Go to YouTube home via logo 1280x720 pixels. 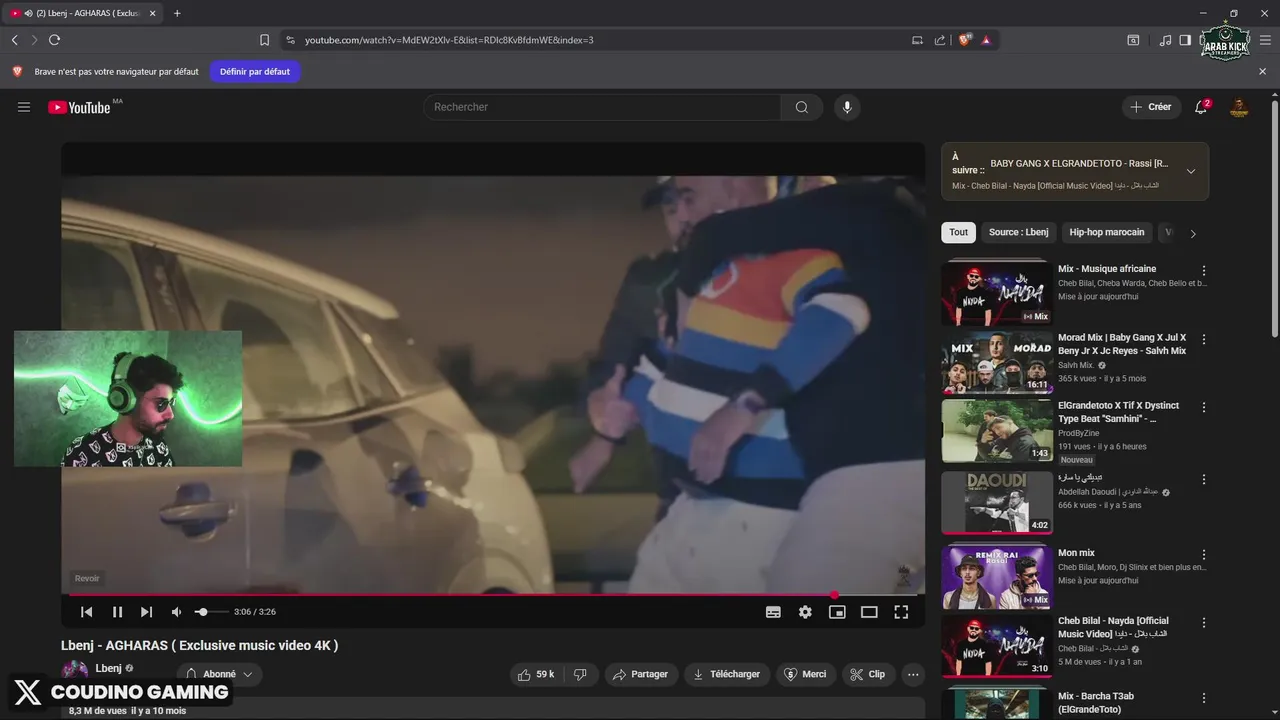tap(79, 107)
